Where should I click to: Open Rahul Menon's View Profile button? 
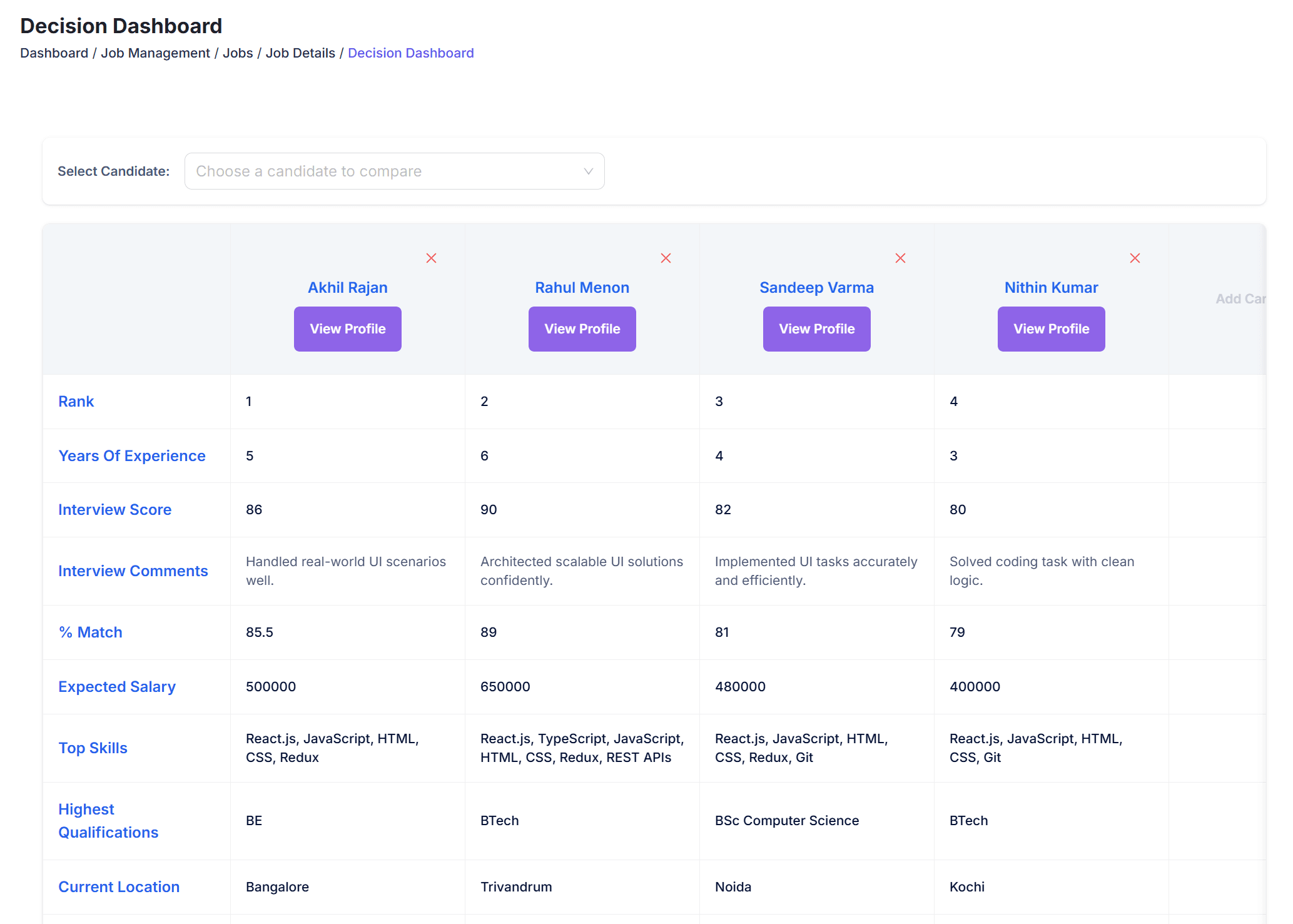tap(582, 329)
